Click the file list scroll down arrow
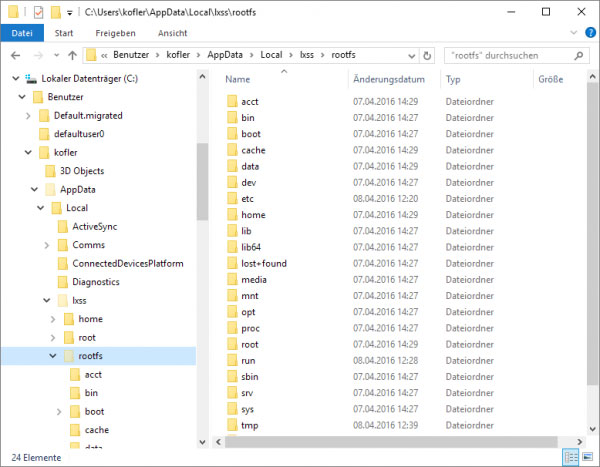 [592, 429]
